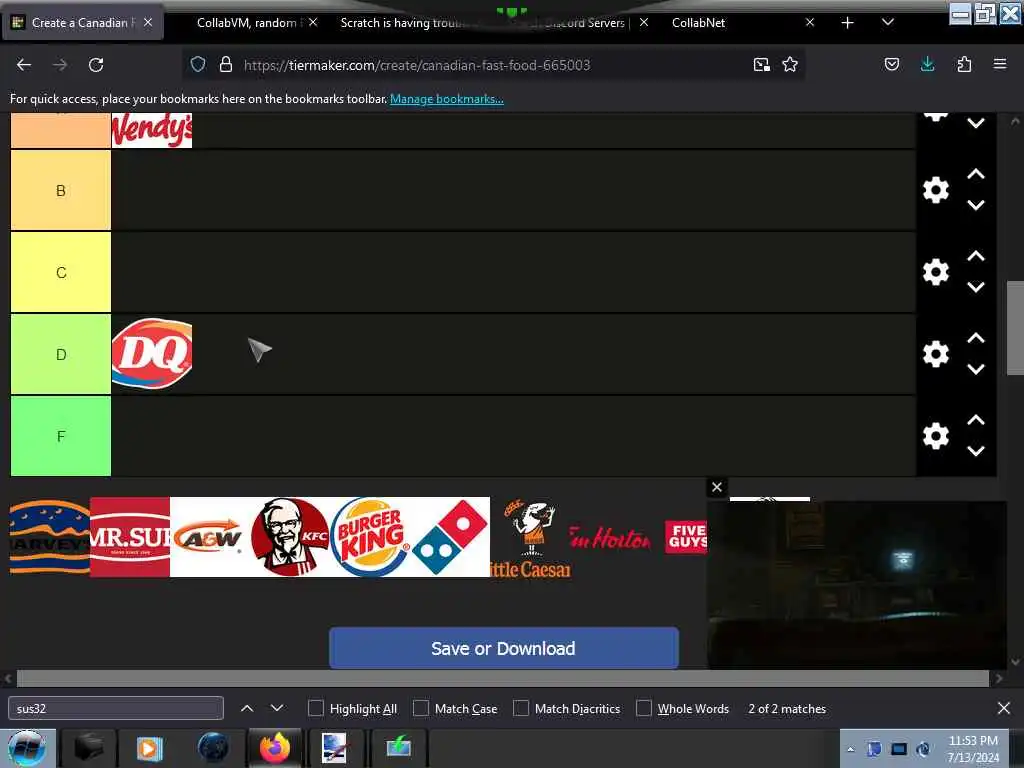Go to next find match
This screenshot has width=1024, height=768.
pyautogui.click(x=277, y=708)
